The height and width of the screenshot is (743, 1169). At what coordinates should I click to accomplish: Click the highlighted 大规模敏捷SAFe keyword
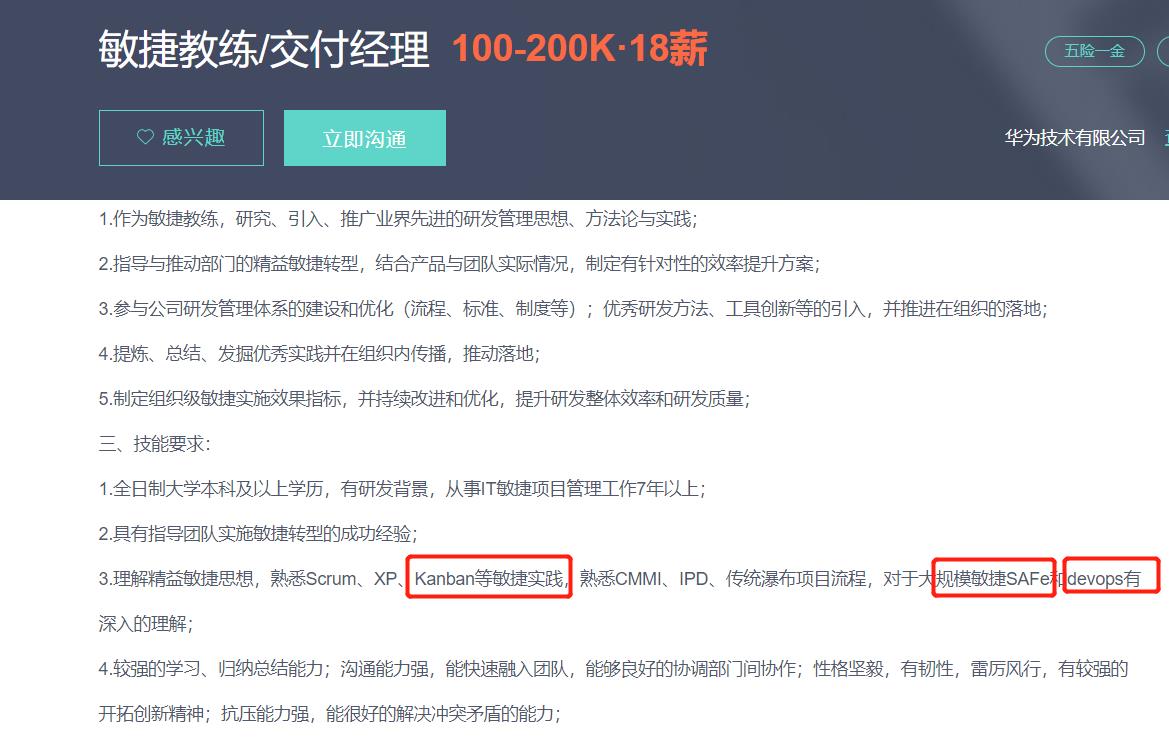click(994, 576)
